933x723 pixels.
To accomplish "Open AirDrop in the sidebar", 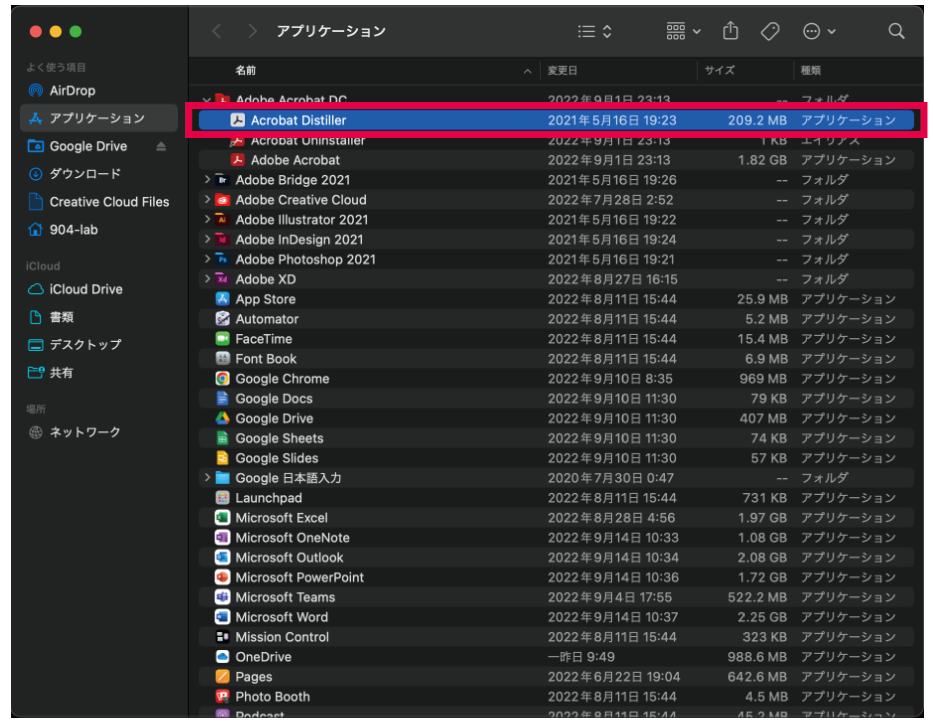I will pyautogui.click(x=72, y=91).
